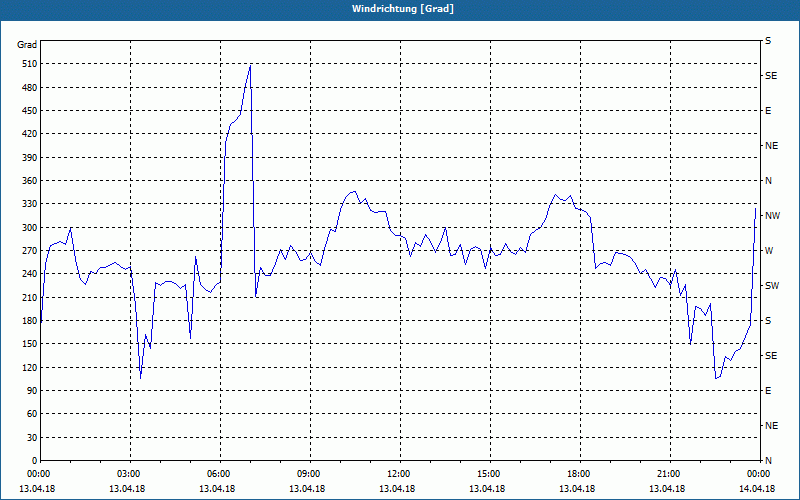Image resolution: width=800 pixels, height=500 pixels.
Task: Select the W compass label
Action: tap(769, 251)
